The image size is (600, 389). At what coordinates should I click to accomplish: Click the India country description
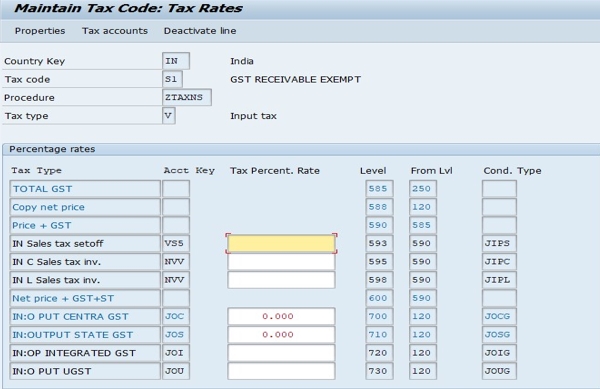[x=242, y=61]
